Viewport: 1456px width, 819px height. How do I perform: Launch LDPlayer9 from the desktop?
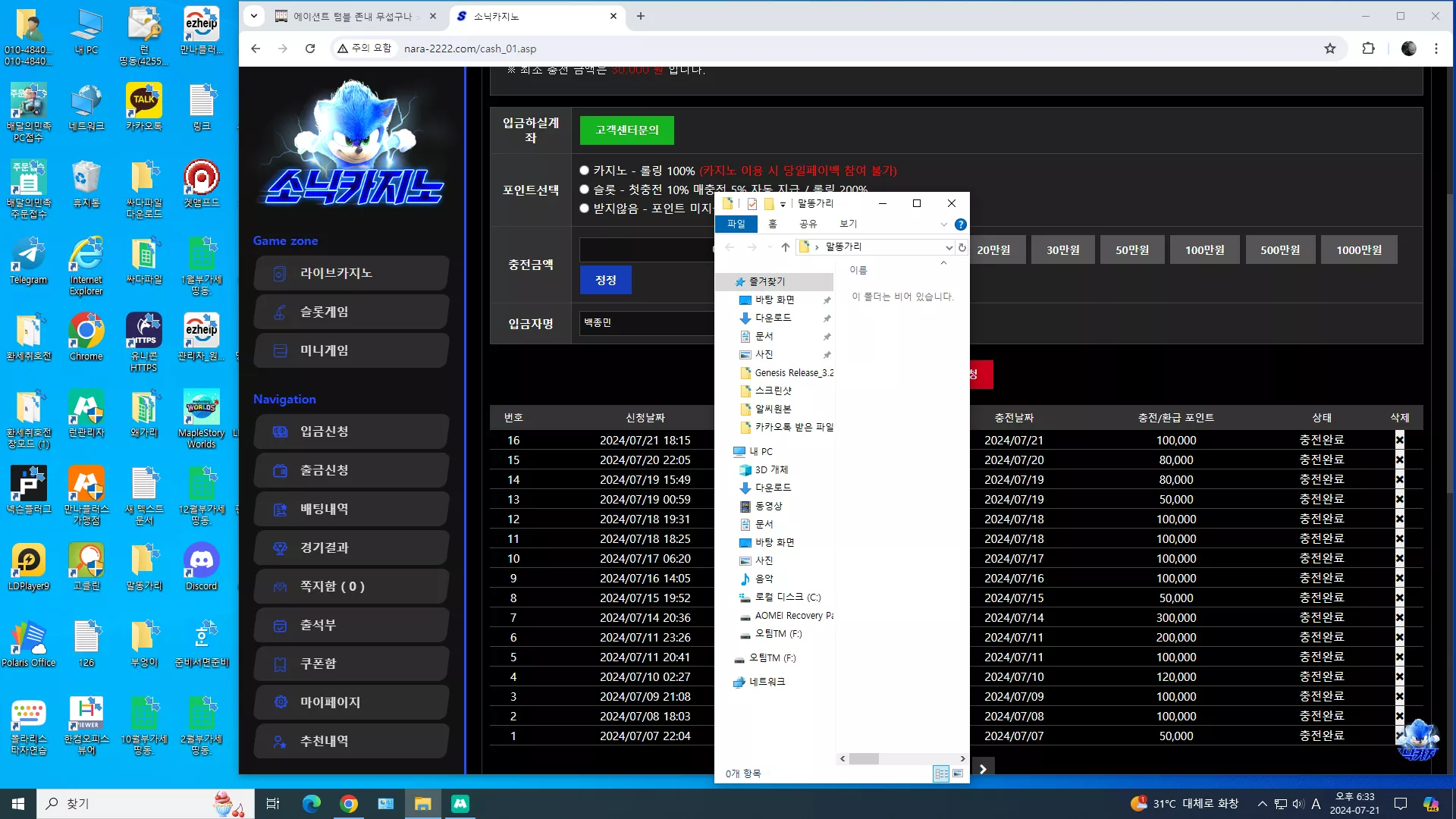29,567
